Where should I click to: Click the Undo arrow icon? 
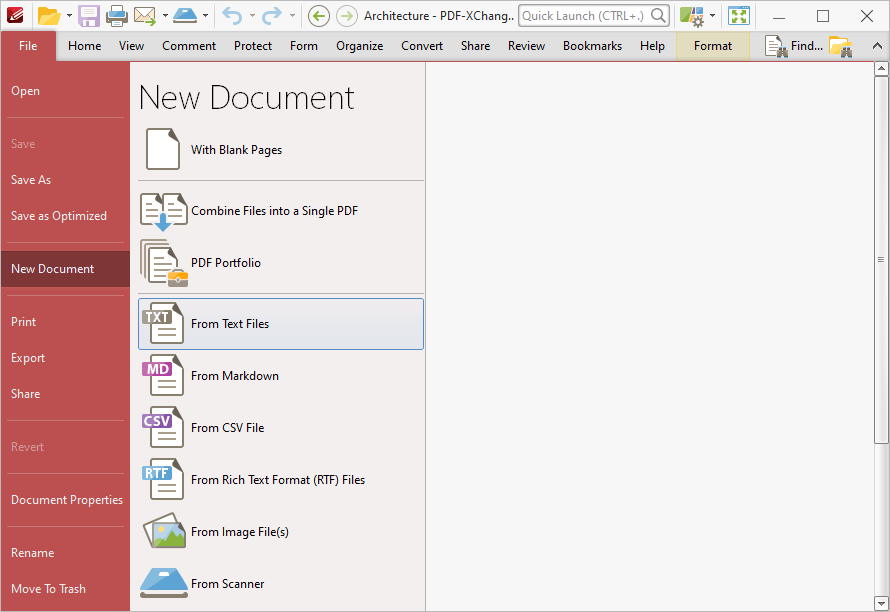click(232, 16)
